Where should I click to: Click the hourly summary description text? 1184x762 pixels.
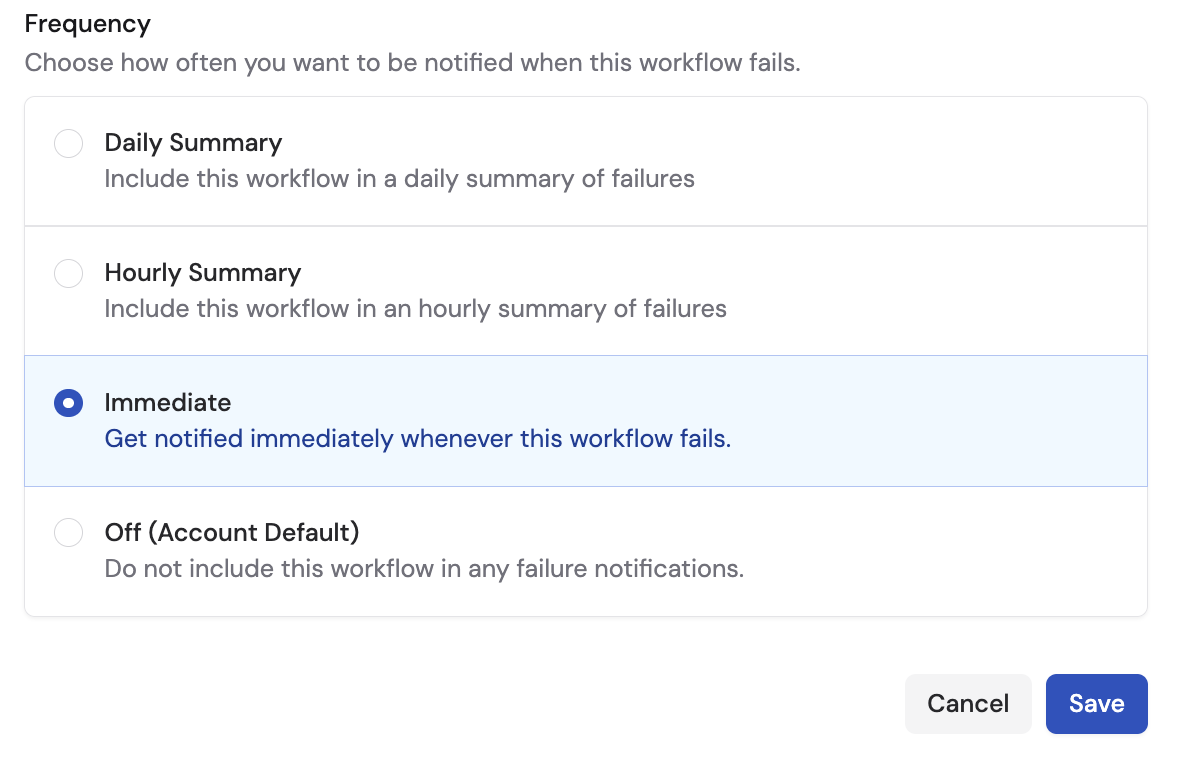click(416, 309)
